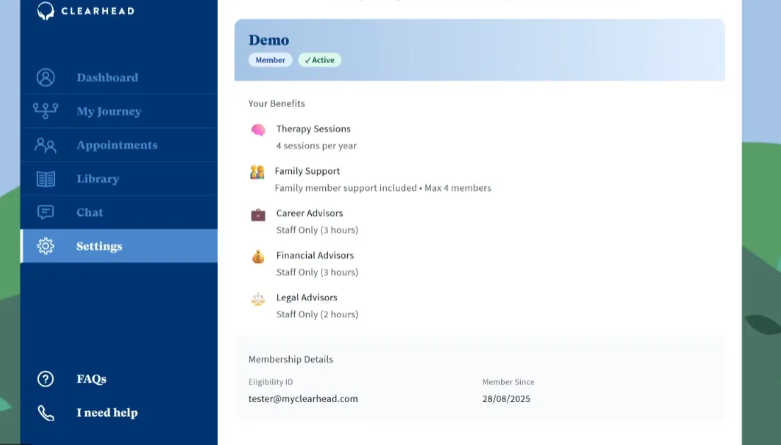781x445 pixels.
Task: Click the Therapy Sessions brain icon
Action: click(x=258, y=130)
